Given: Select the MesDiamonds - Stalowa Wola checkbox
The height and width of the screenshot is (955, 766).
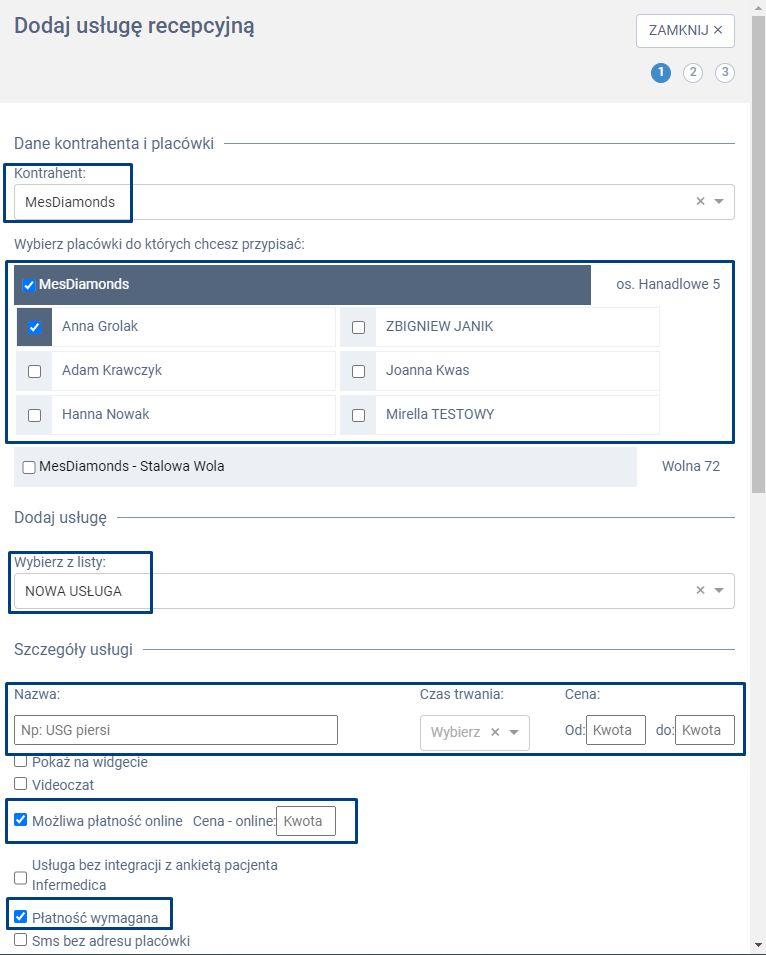Looking at the screenshot, I should click(x=29, y=467).
